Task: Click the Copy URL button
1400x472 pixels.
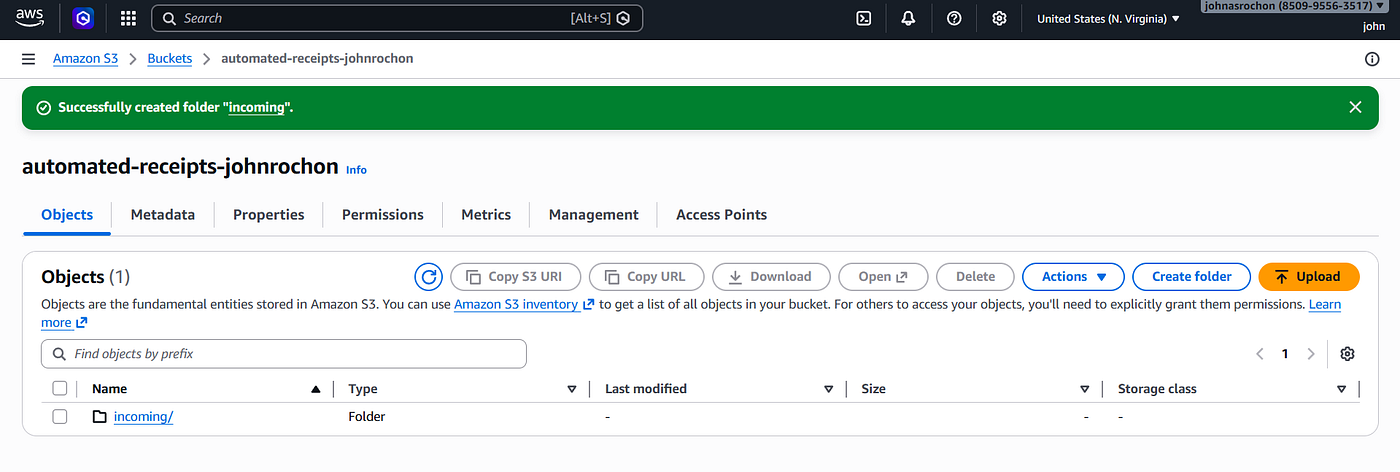Action: [646, 277]
